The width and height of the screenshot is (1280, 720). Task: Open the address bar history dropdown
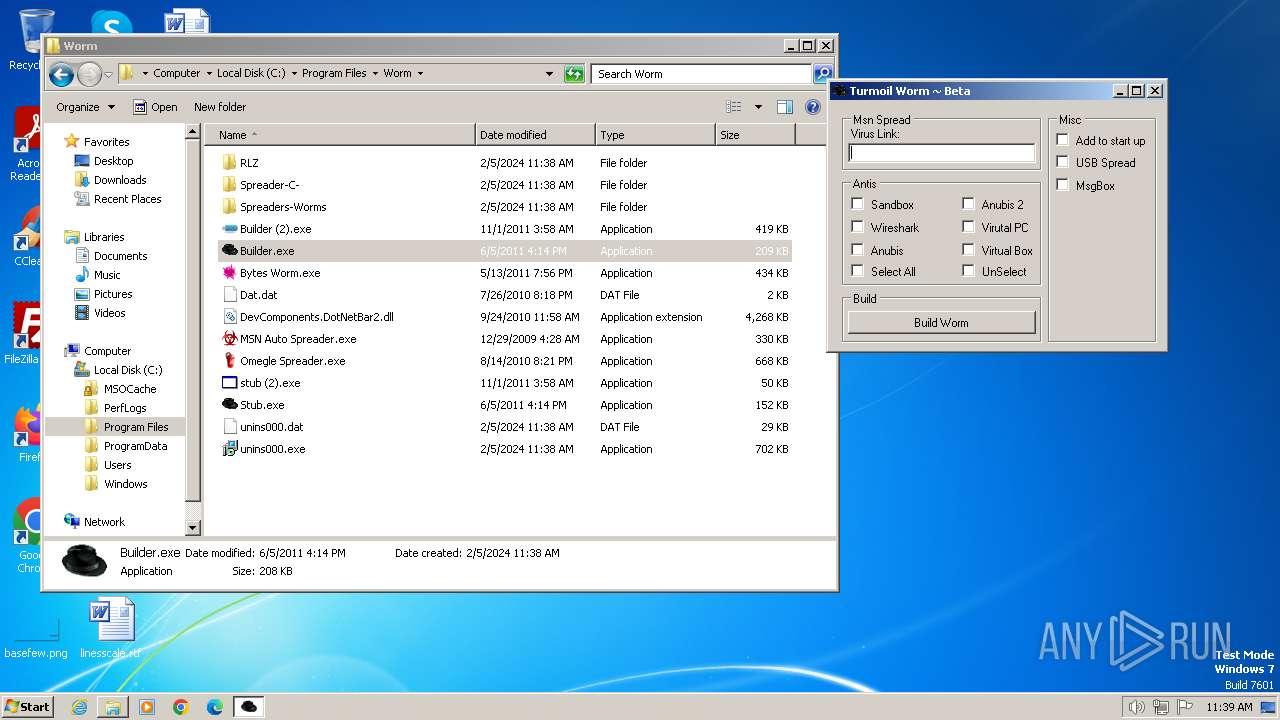tap(549, 74)
